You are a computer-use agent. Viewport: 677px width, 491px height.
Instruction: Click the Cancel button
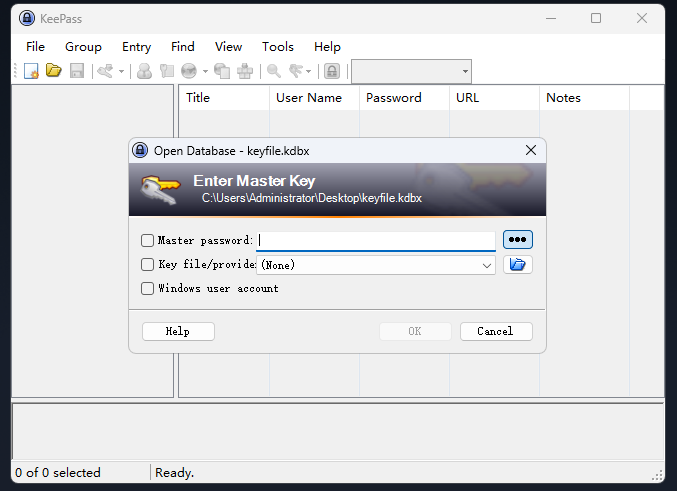click(x=496, y=331)
